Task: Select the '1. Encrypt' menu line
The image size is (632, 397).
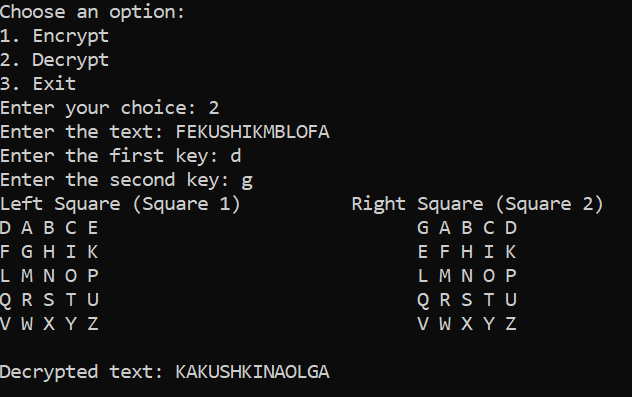Action: point(54,36)
